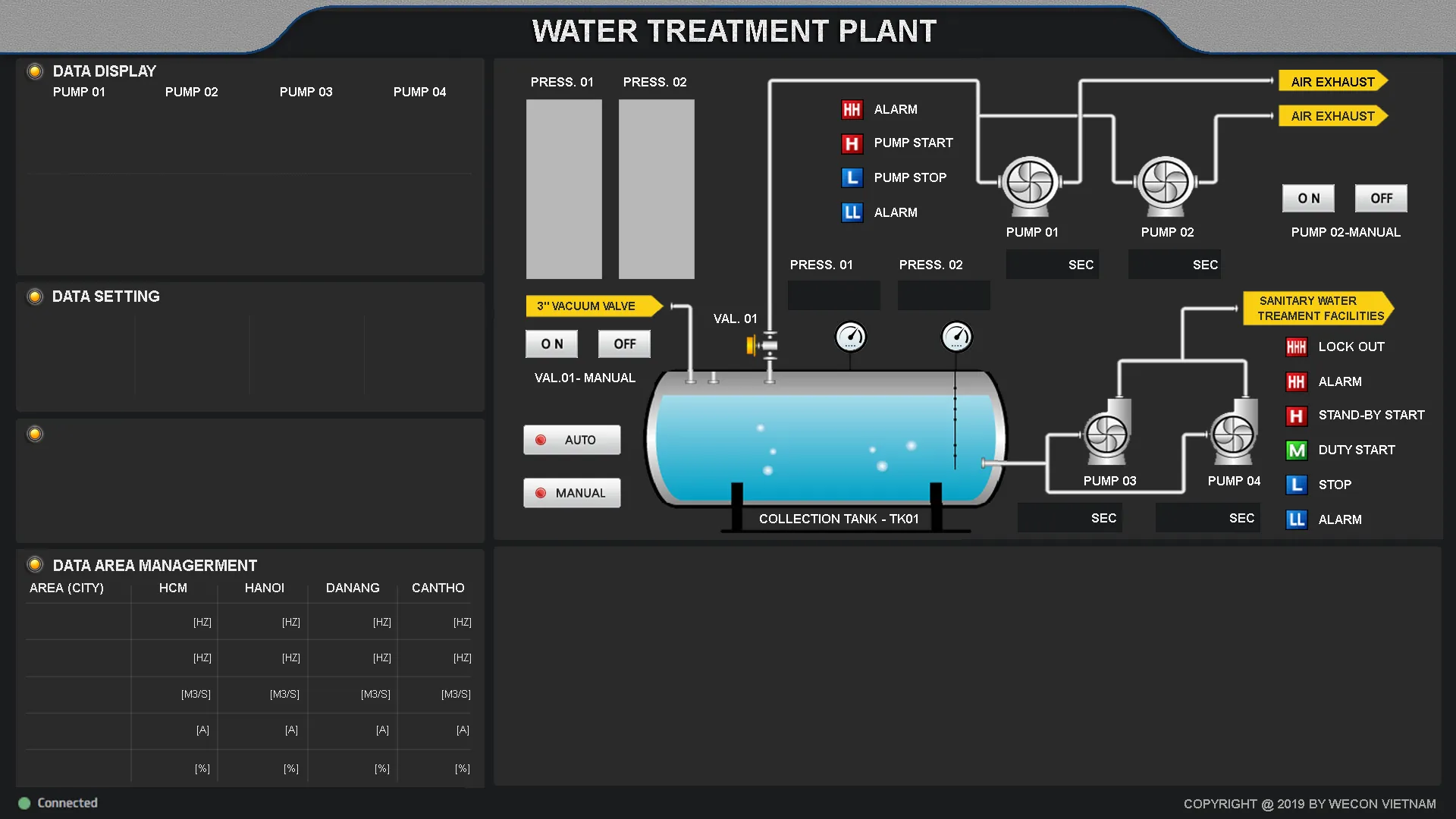Click the M DUTY START indicator

pos(1296,450)
